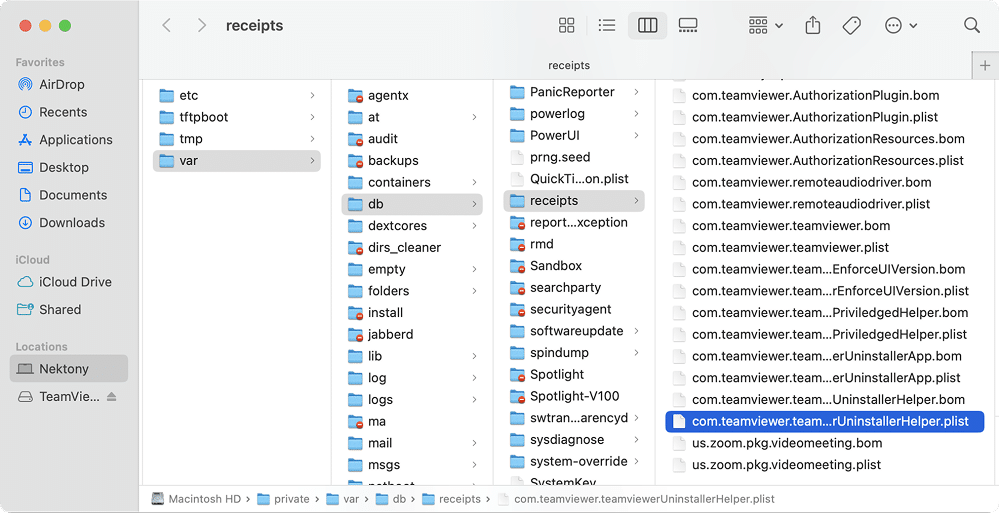This screenshot has height=513, width=999.
Task: Expand the dextcores folder chevron
Action: (x=475, y=226)
